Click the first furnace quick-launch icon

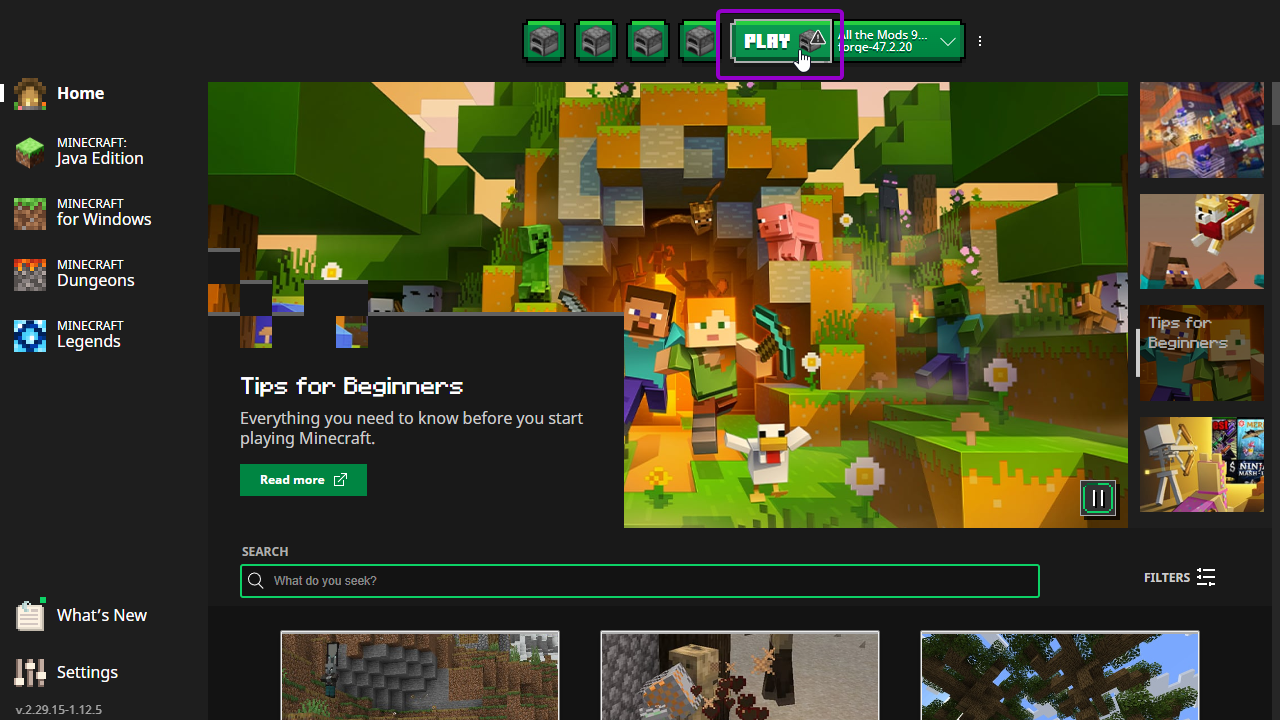pyautogui.click(x=544, y=42)
